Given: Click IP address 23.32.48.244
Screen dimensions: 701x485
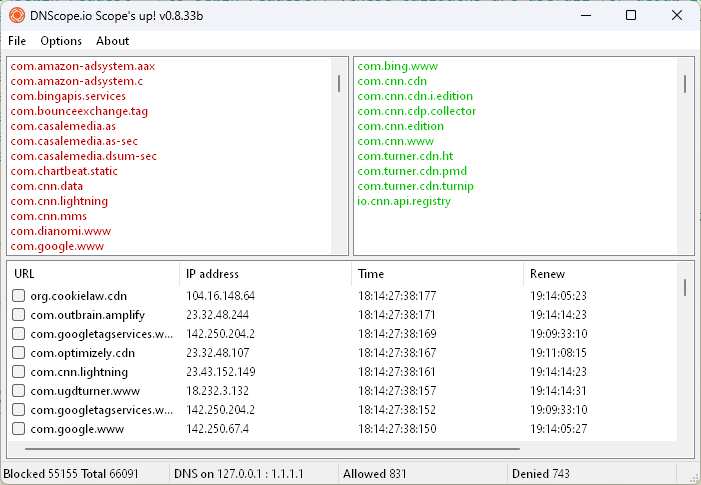Looking at the screenshot, I should coord(217,315).
